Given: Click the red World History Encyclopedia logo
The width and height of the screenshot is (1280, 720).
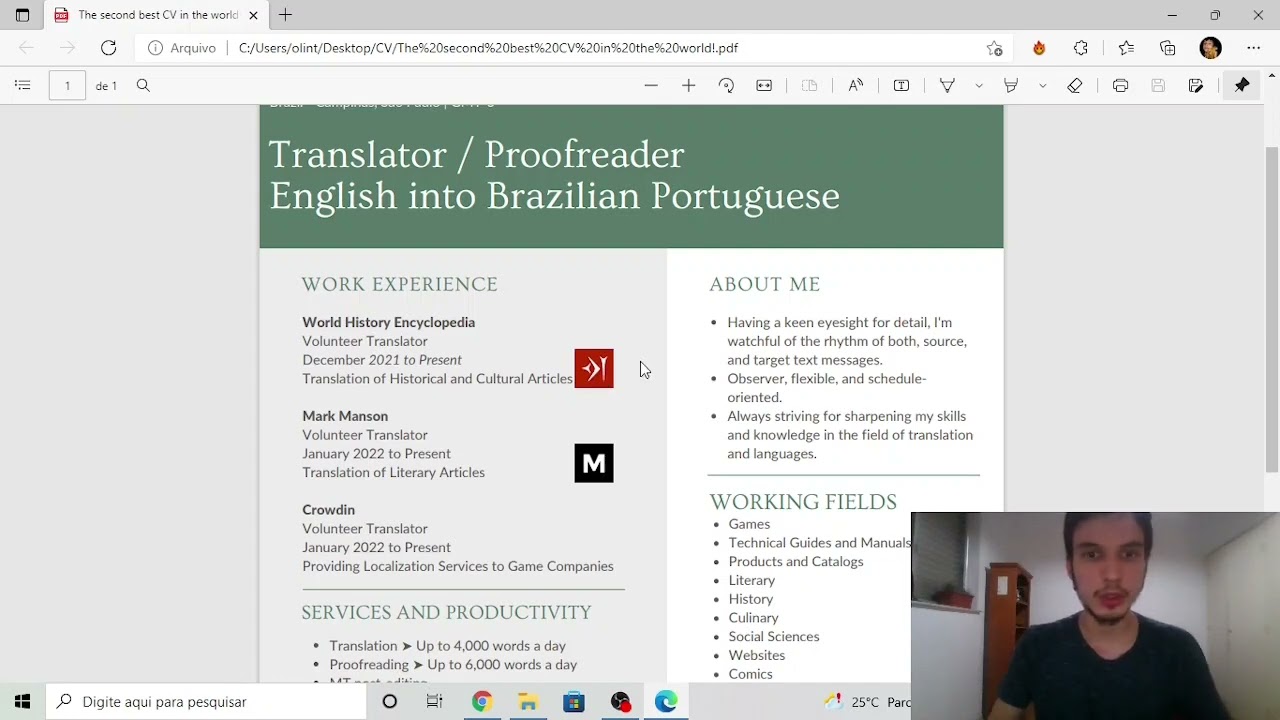Looking at the screenshot, I should point(594,369).
